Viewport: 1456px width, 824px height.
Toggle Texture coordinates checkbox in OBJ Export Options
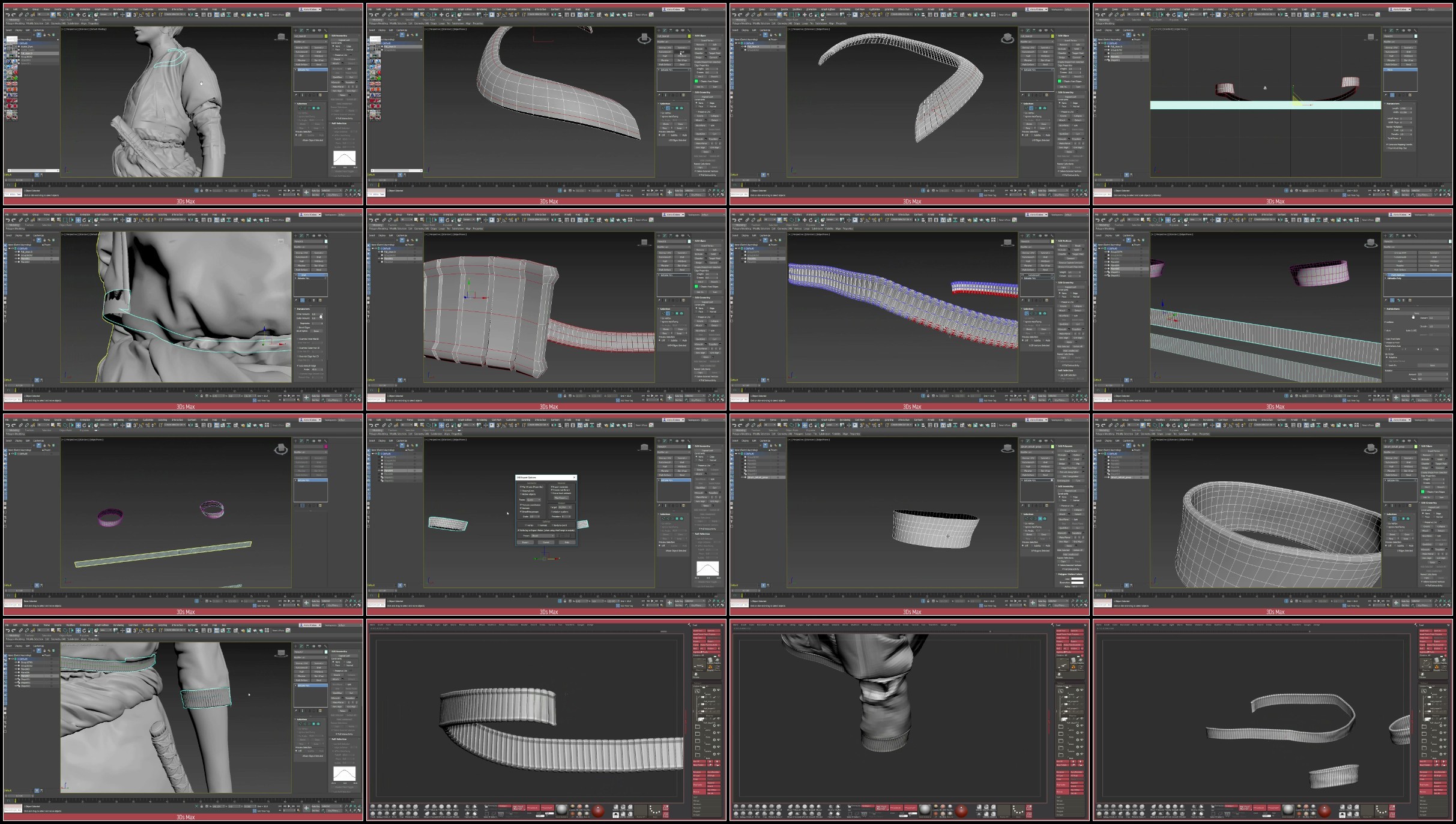coord(521,505)
